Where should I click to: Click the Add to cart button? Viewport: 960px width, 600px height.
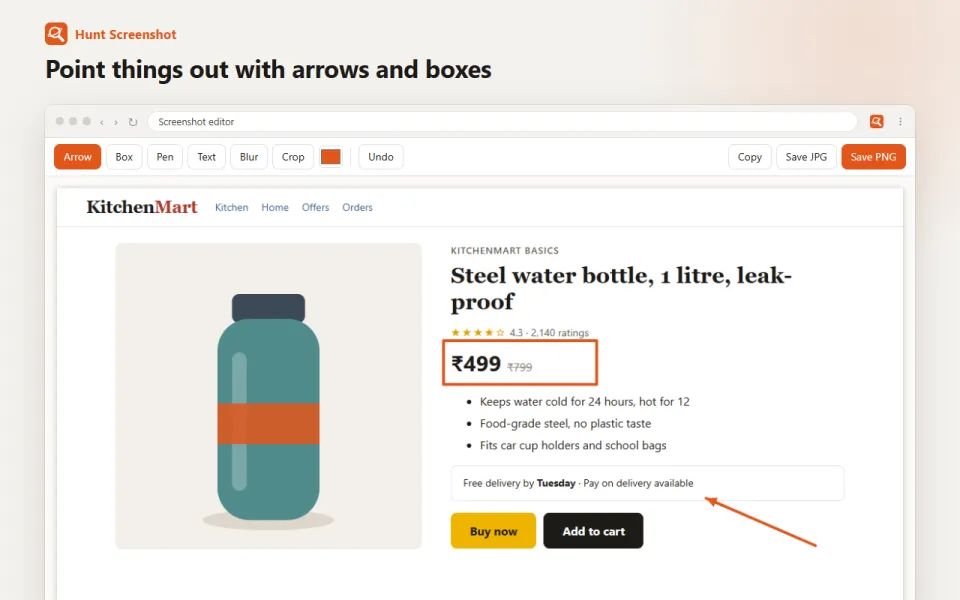tap(593, 531)
